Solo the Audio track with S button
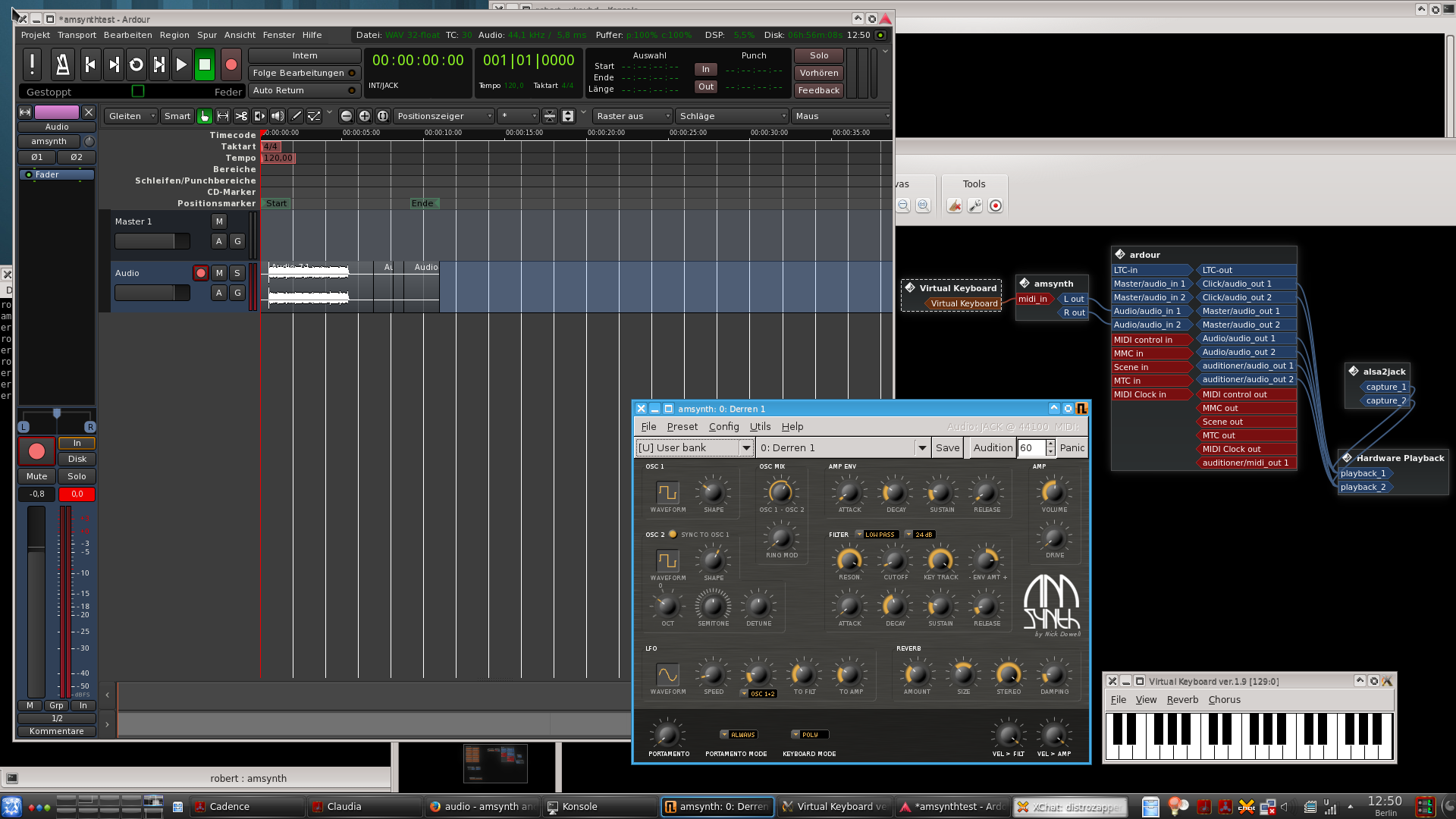This screenshot has width=1456, height=819. (237, 273)
